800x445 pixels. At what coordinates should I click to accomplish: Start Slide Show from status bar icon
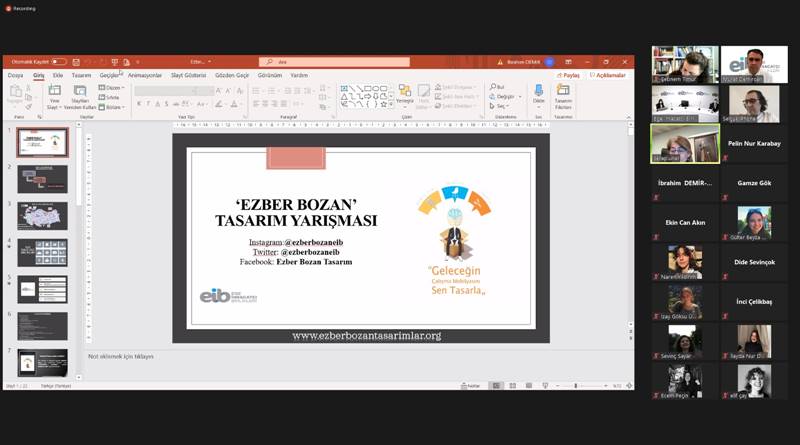(x=545, y=386)
